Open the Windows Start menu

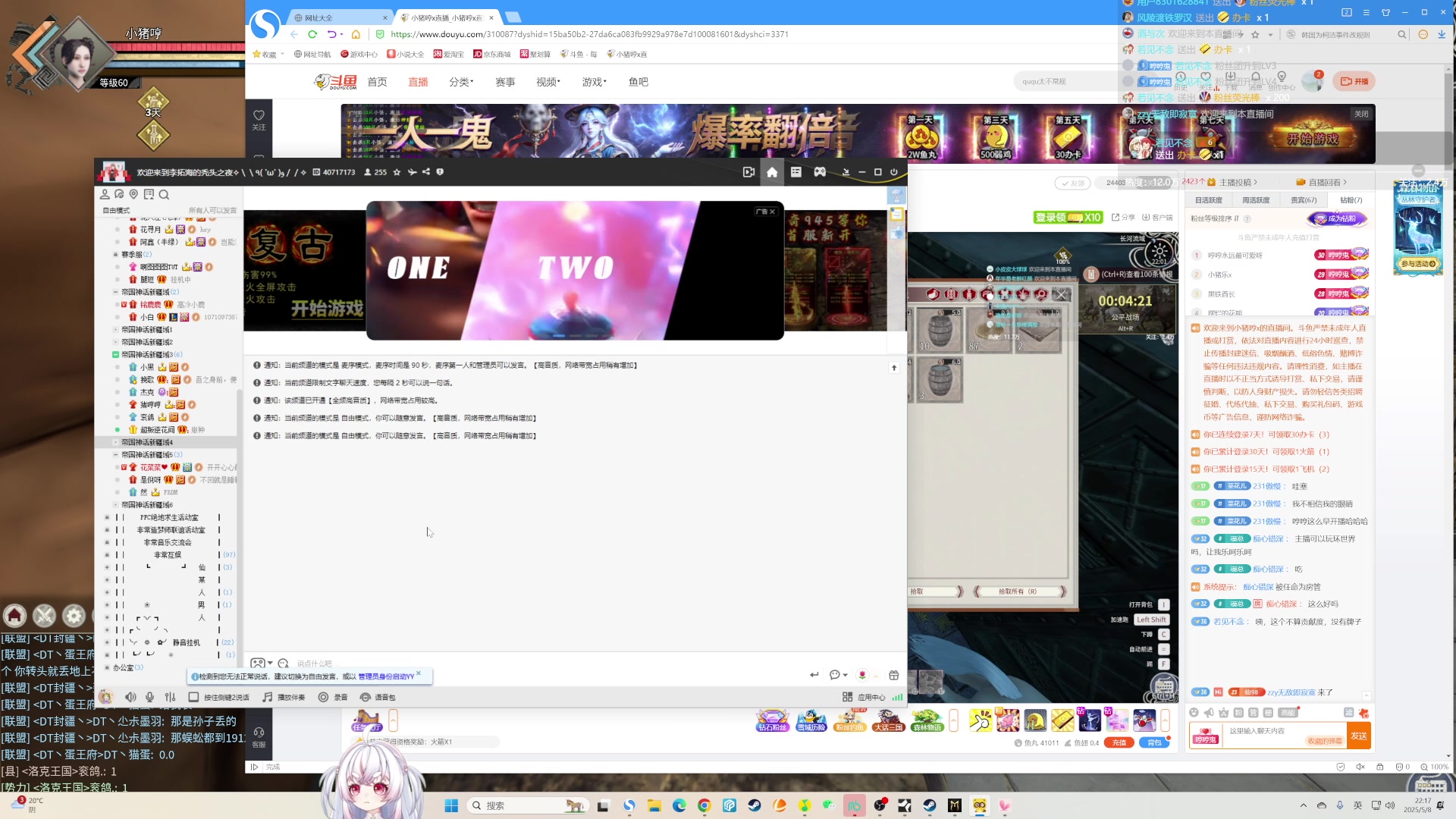(451, 805)
